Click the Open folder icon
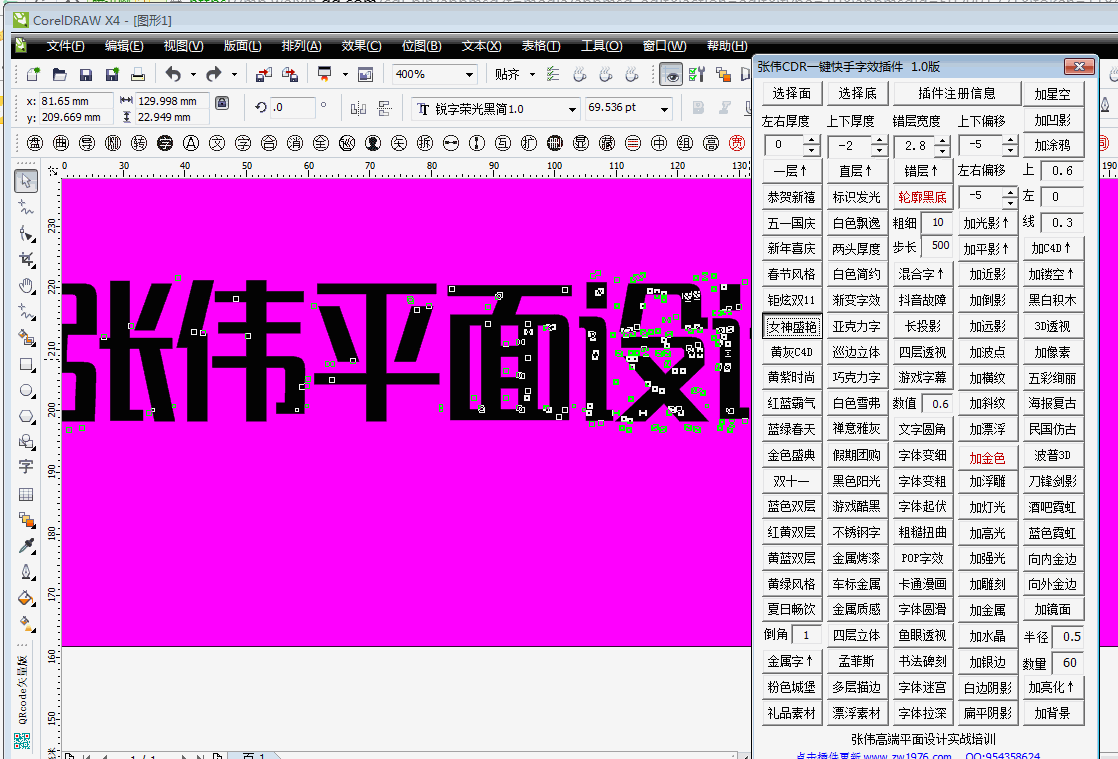 [59, 74]
